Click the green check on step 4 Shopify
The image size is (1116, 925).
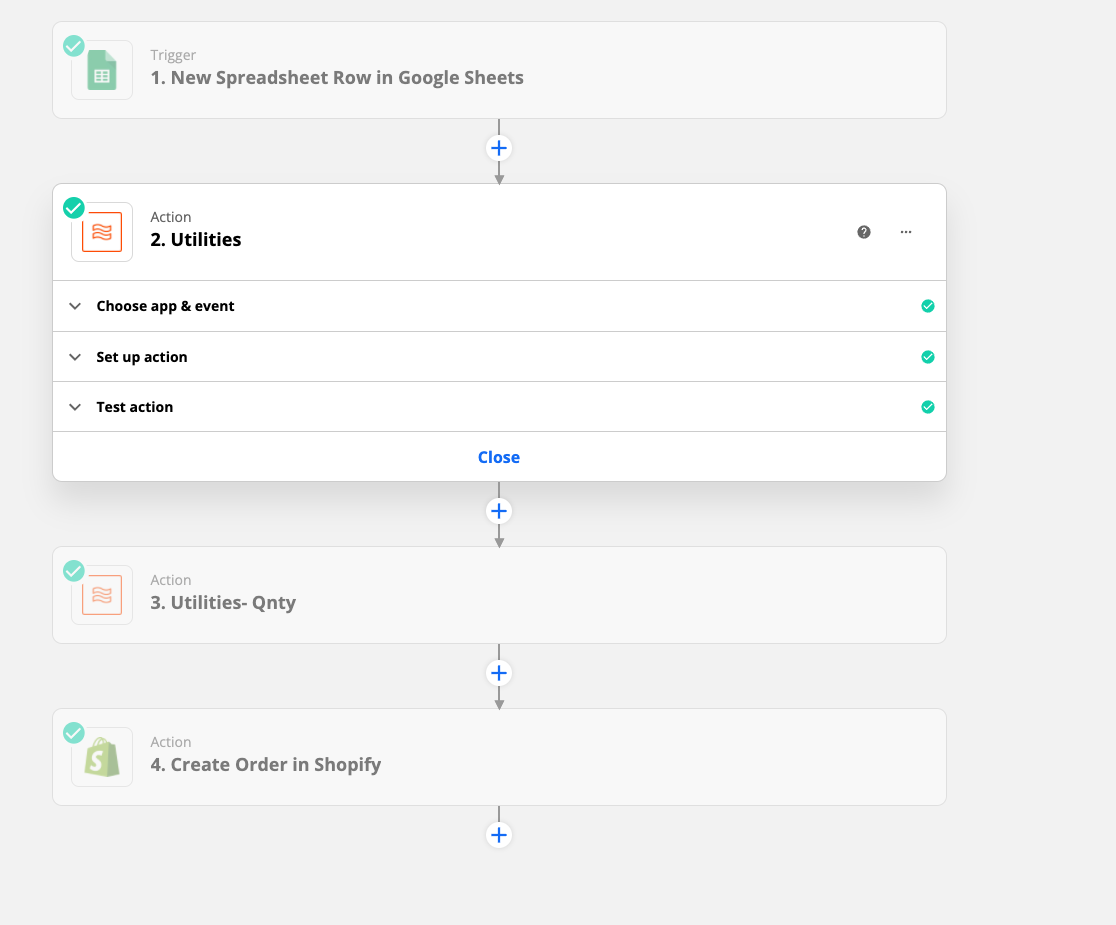tap(73, 733)
